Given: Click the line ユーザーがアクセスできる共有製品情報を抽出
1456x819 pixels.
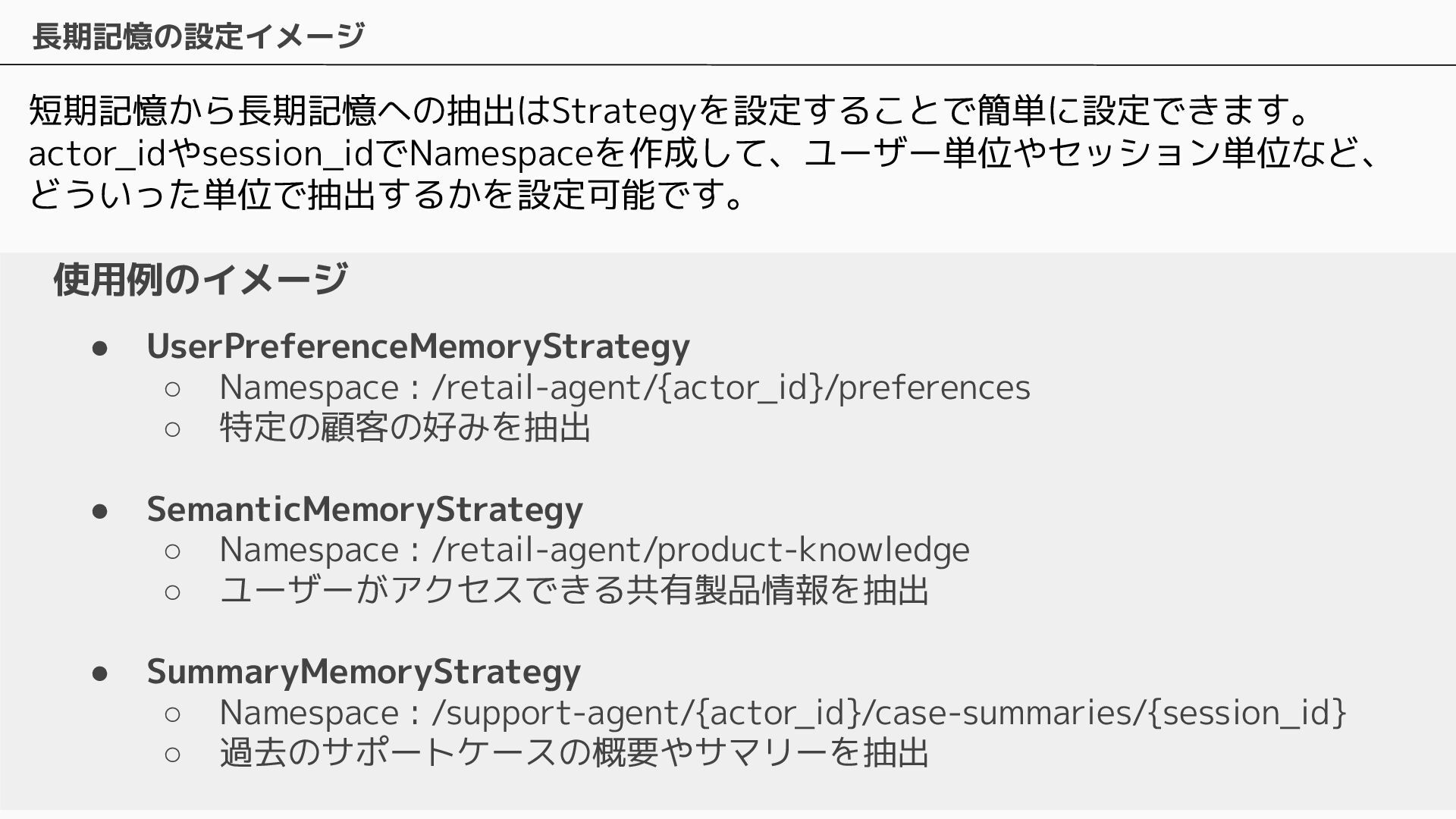Looking at the screenshot, I should point(574,591).
